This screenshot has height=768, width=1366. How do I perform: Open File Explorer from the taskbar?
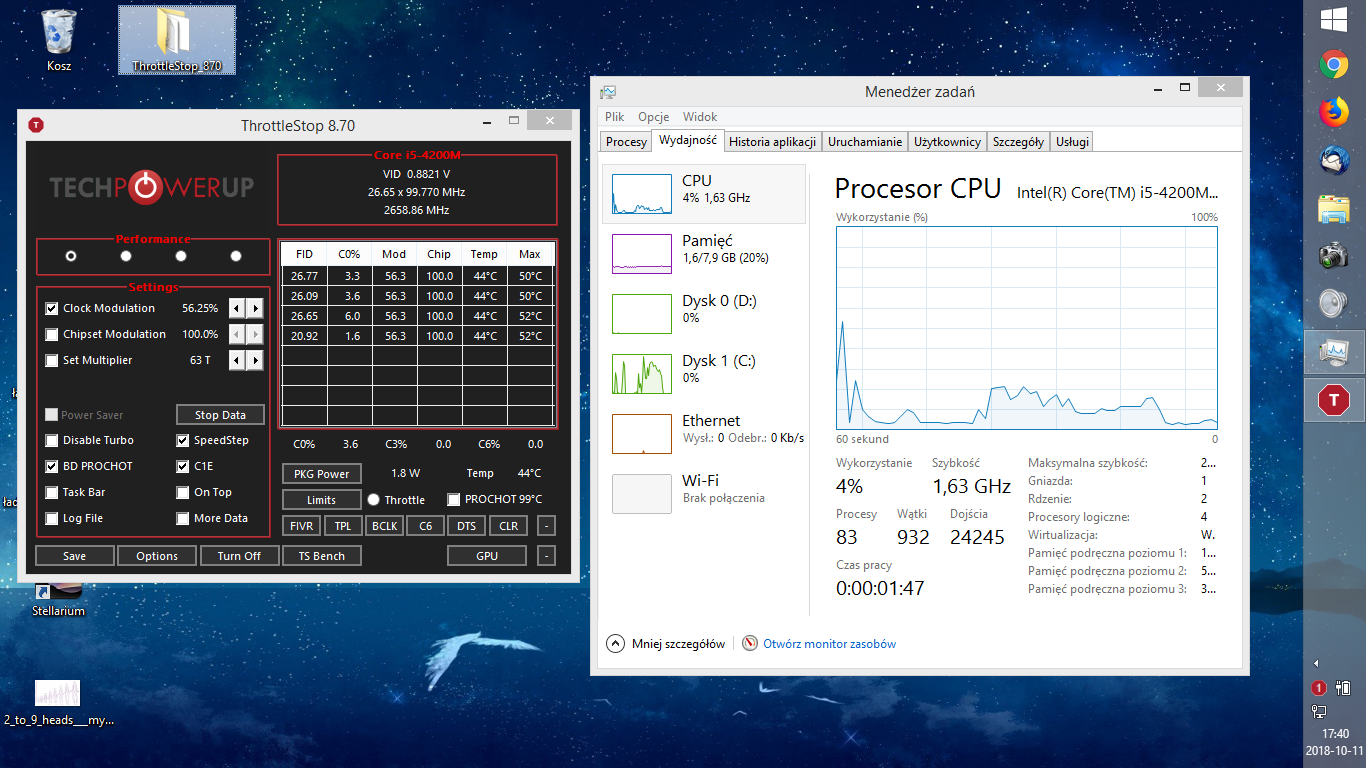pyautogui.click(x=1333, y=208)
